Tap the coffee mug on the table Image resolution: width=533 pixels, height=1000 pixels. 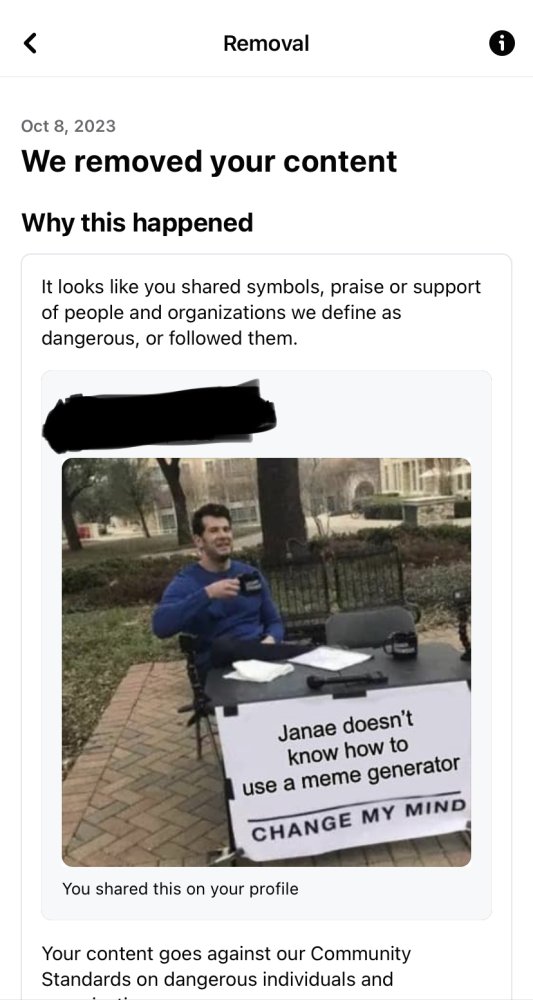point(401,643)
